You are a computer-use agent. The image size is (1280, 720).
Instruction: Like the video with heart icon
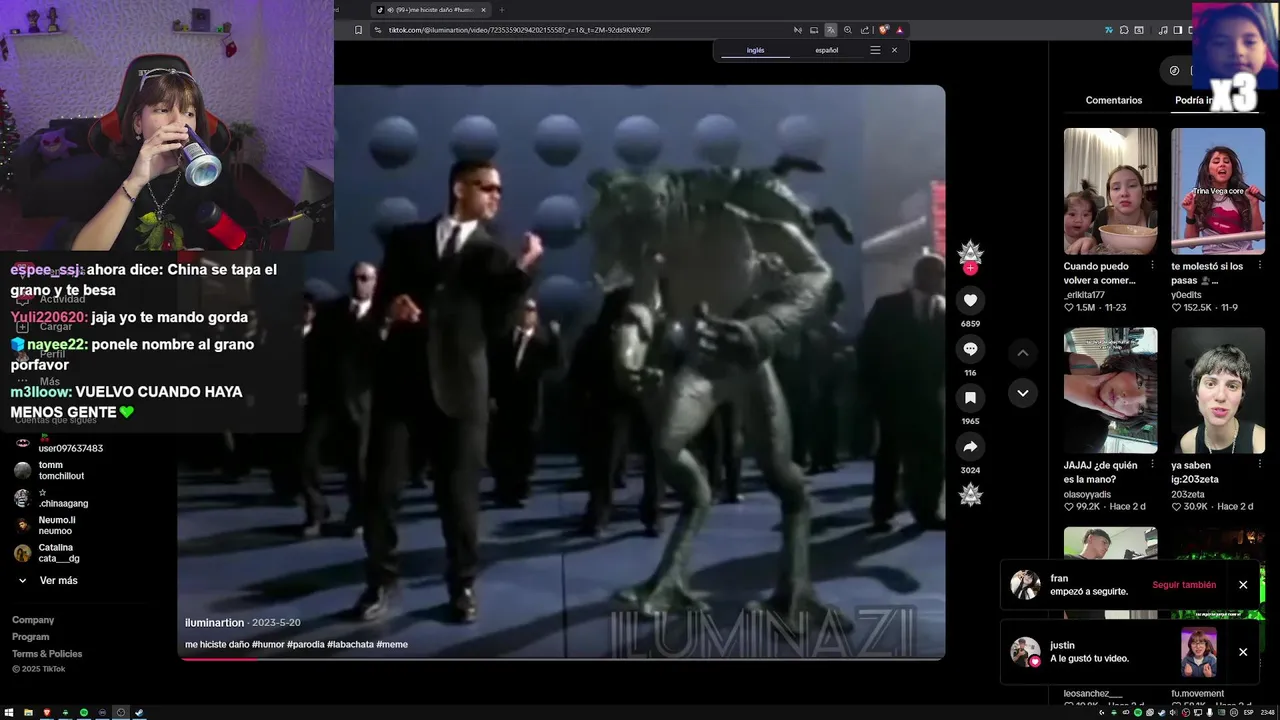[970, 300]
